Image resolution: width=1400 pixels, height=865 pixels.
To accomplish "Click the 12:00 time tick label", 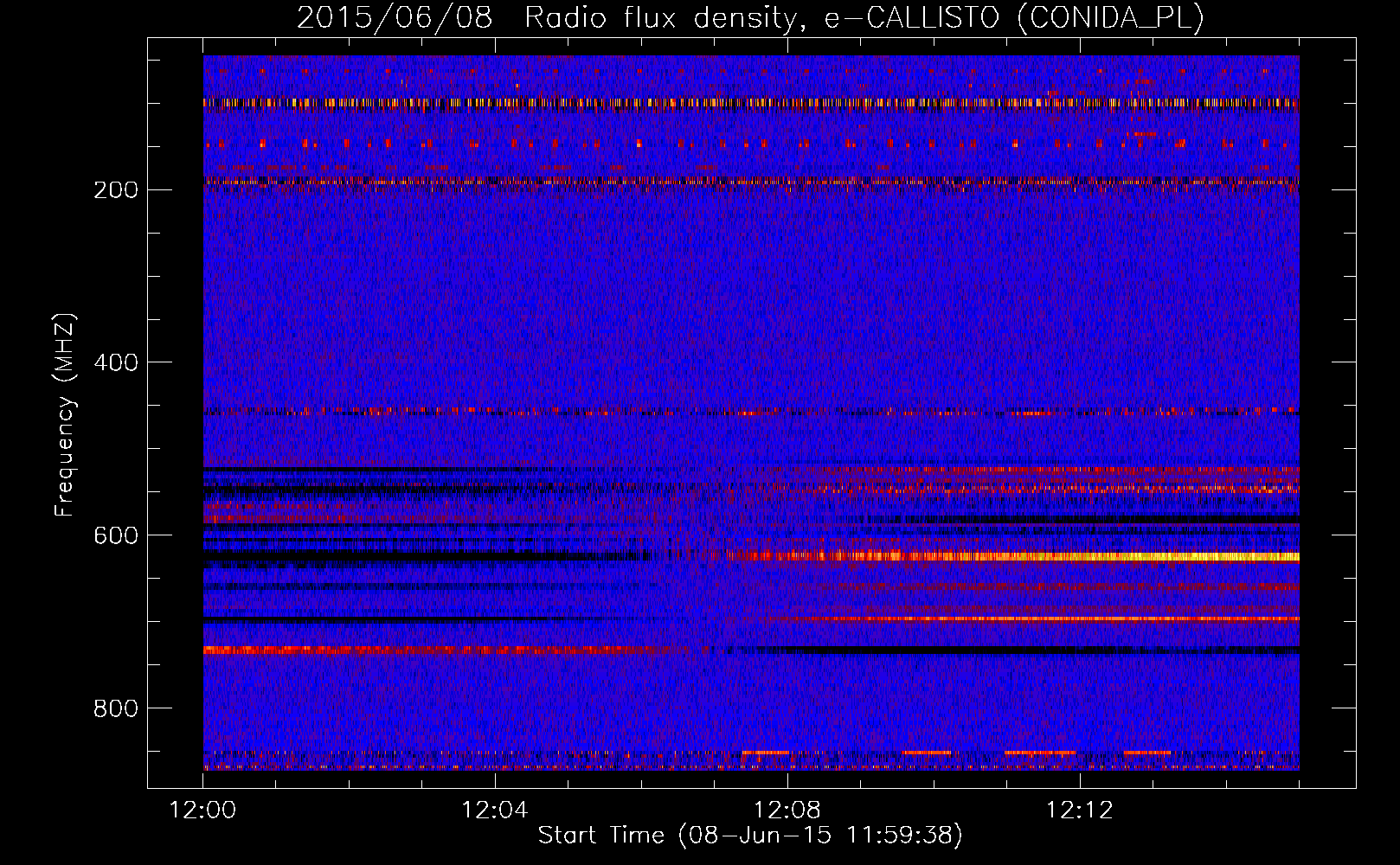I will (203, 810).
